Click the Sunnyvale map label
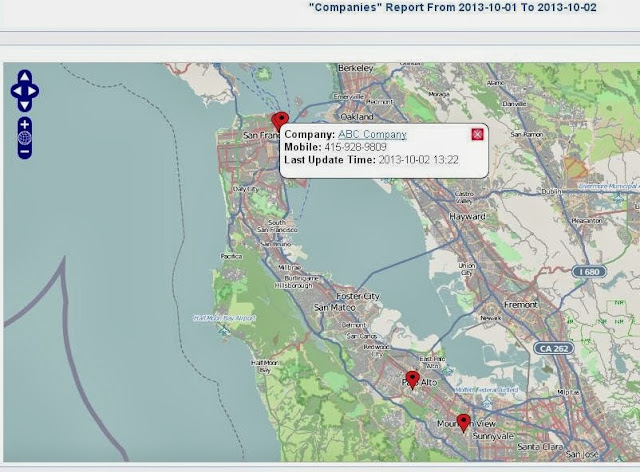The height and width of the screenshot is (472, 640). (493, 436)
